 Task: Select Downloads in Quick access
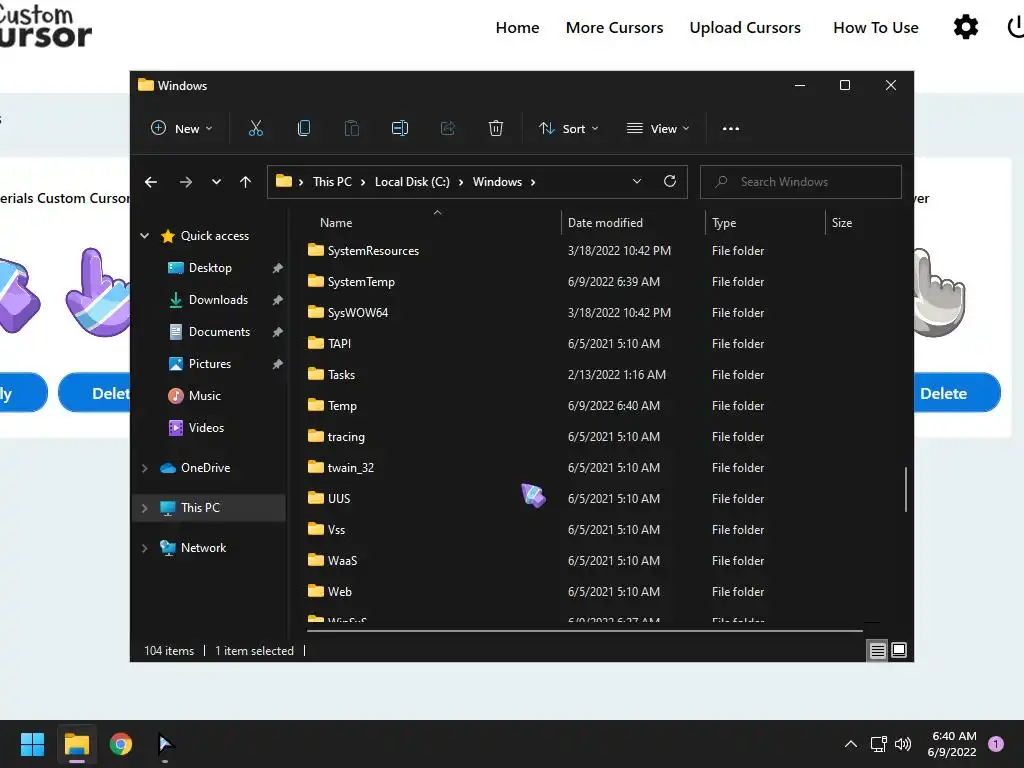coord(218,300)
